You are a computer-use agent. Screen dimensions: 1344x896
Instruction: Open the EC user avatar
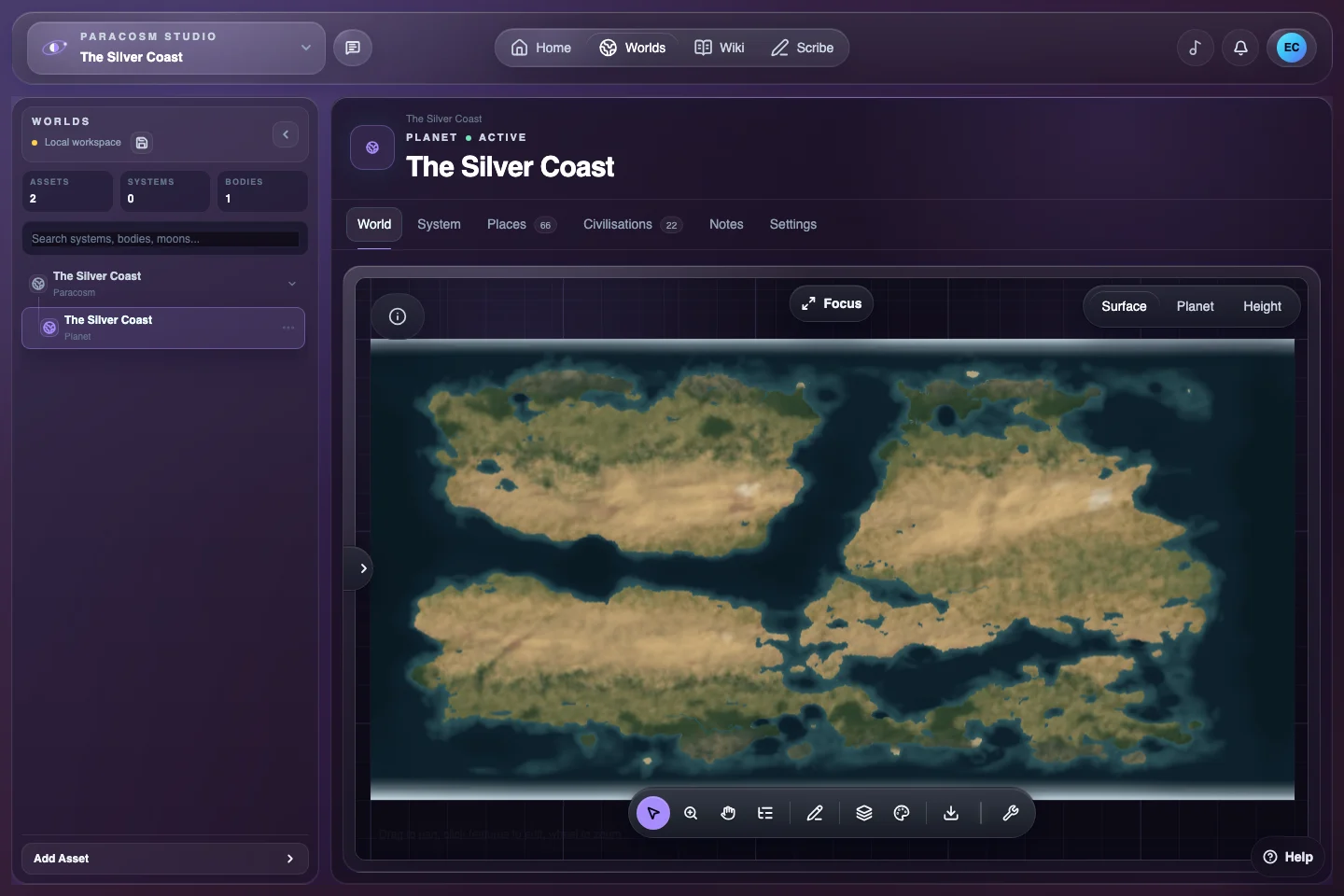pos(1292,48)
